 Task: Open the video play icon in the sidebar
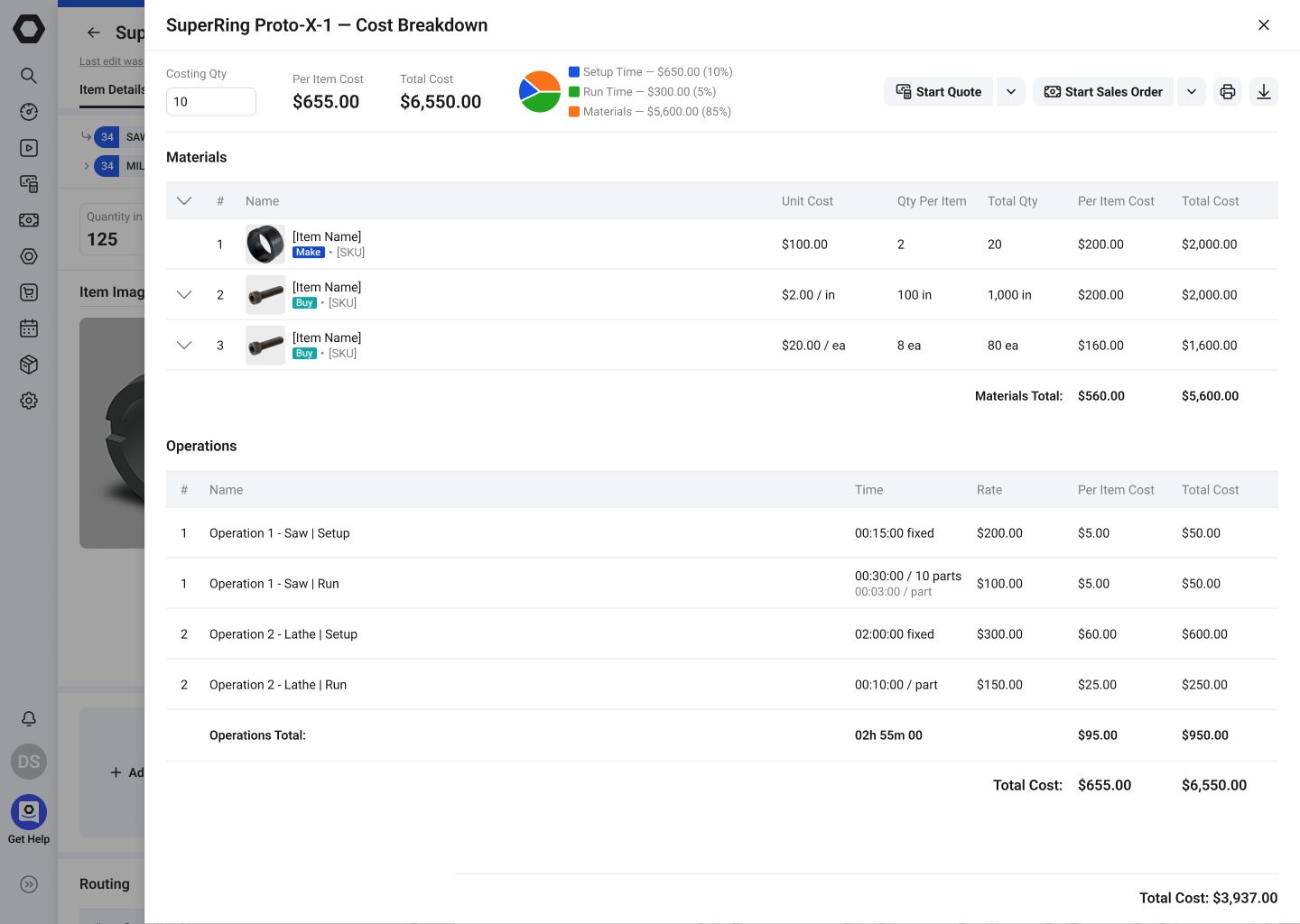tap(28, 148)
